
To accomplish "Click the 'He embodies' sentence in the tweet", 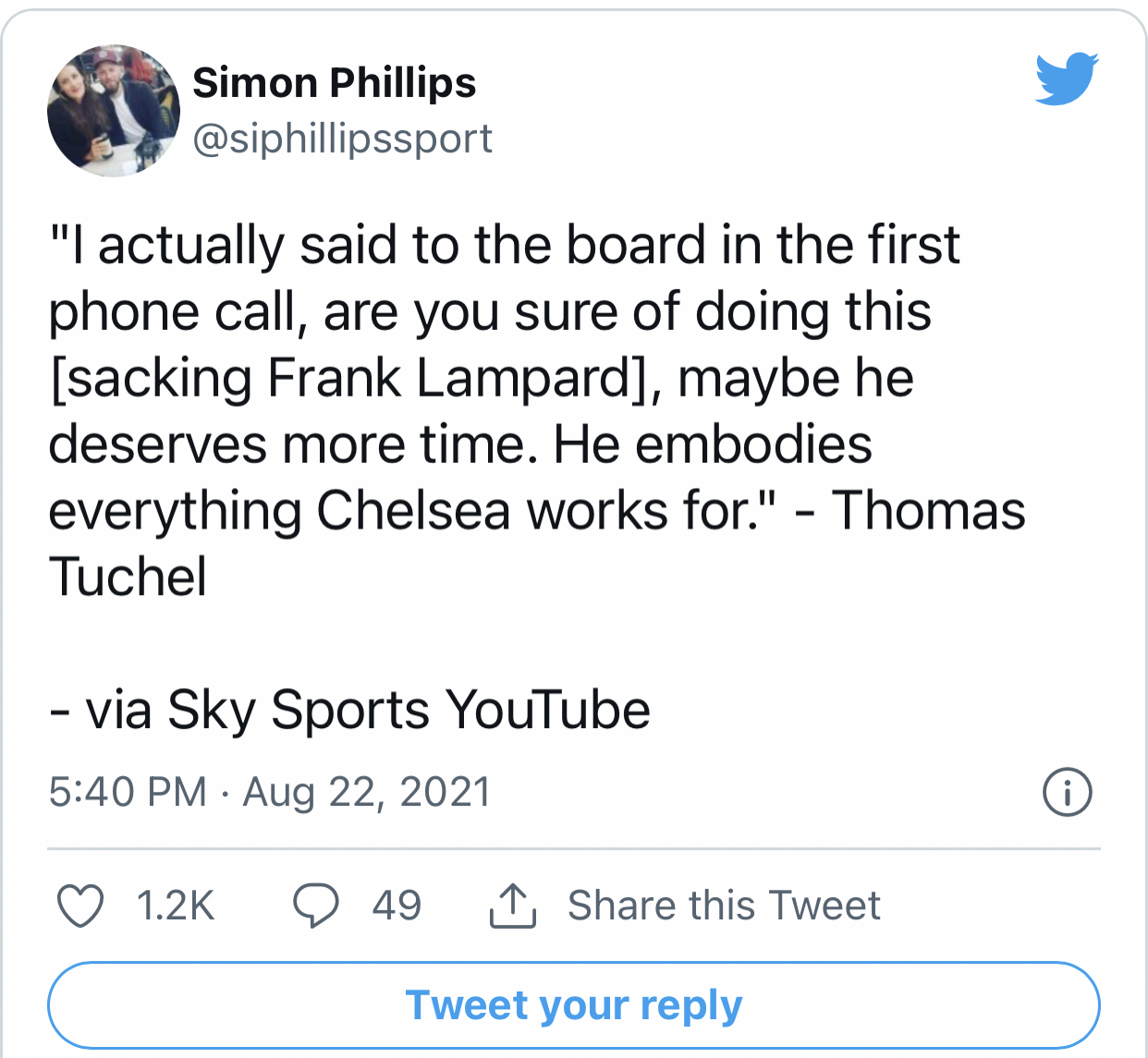I will pyautogui.click(x=712, y=444).
